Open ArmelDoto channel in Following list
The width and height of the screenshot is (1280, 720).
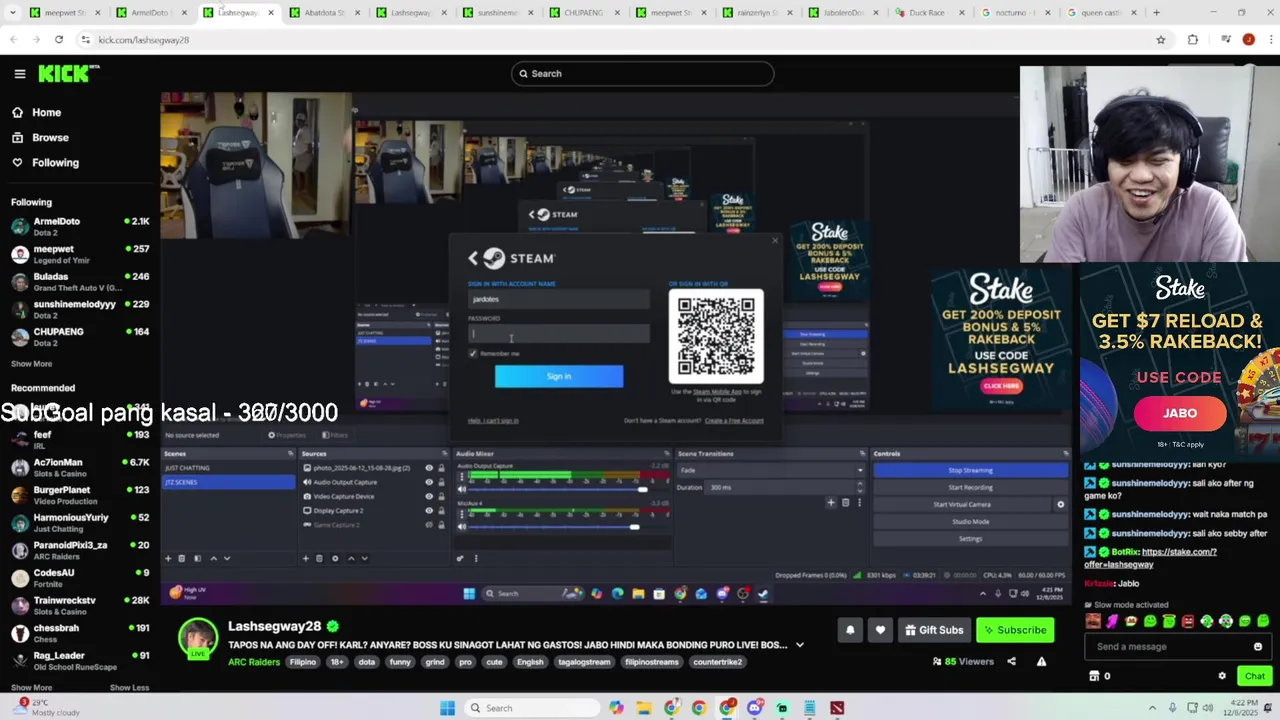[x=80, y=227]
